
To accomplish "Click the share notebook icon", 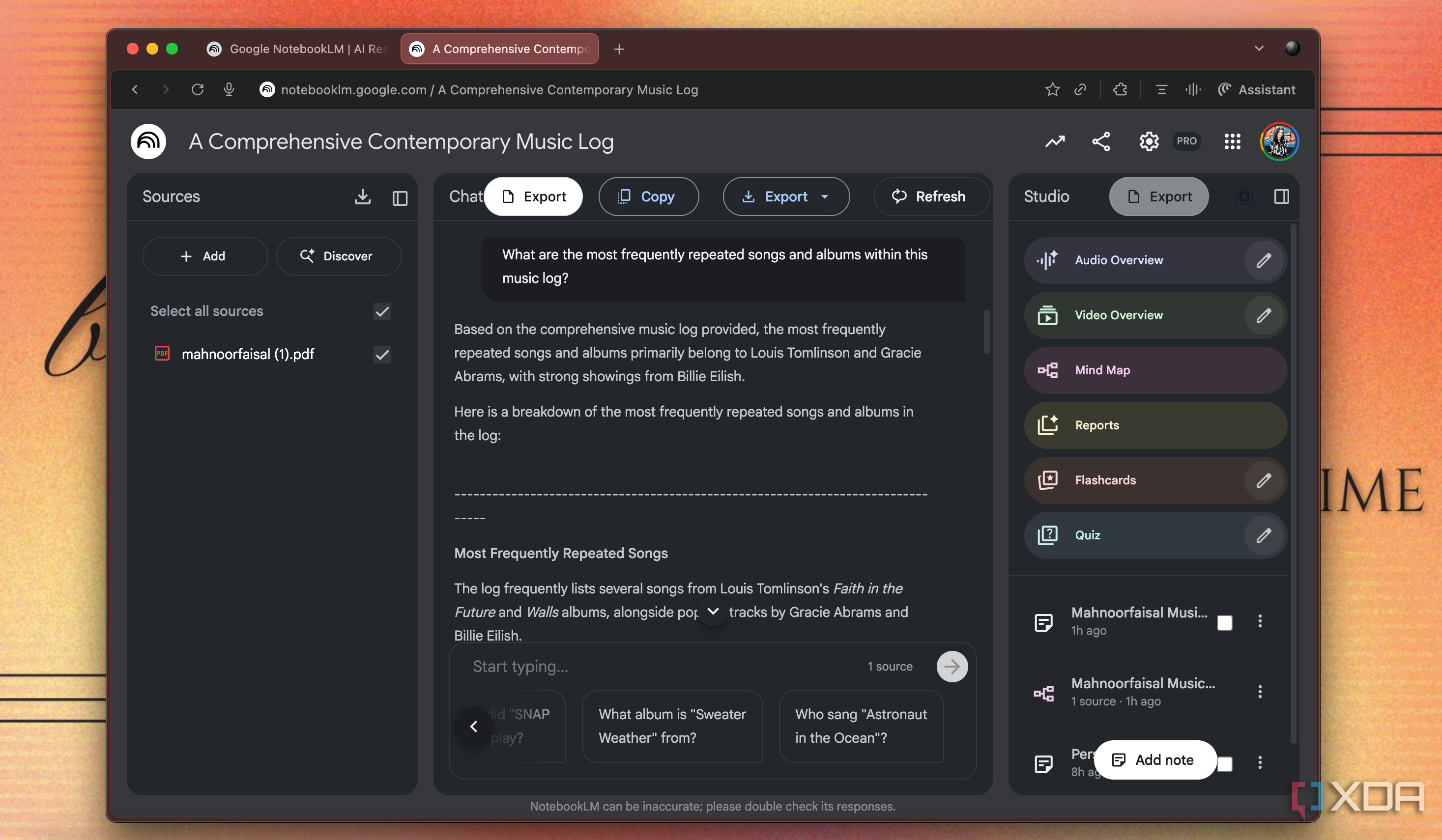I will 1101,141.
